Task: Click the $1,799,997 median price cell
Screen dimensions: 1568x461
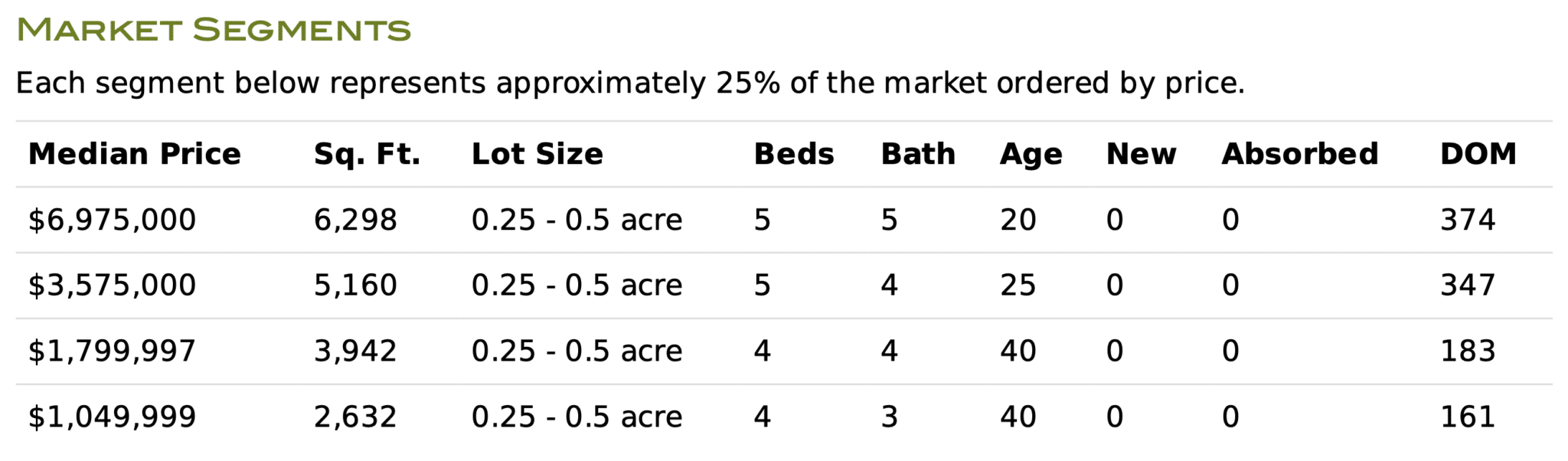Action: click(x=112, y=351)
